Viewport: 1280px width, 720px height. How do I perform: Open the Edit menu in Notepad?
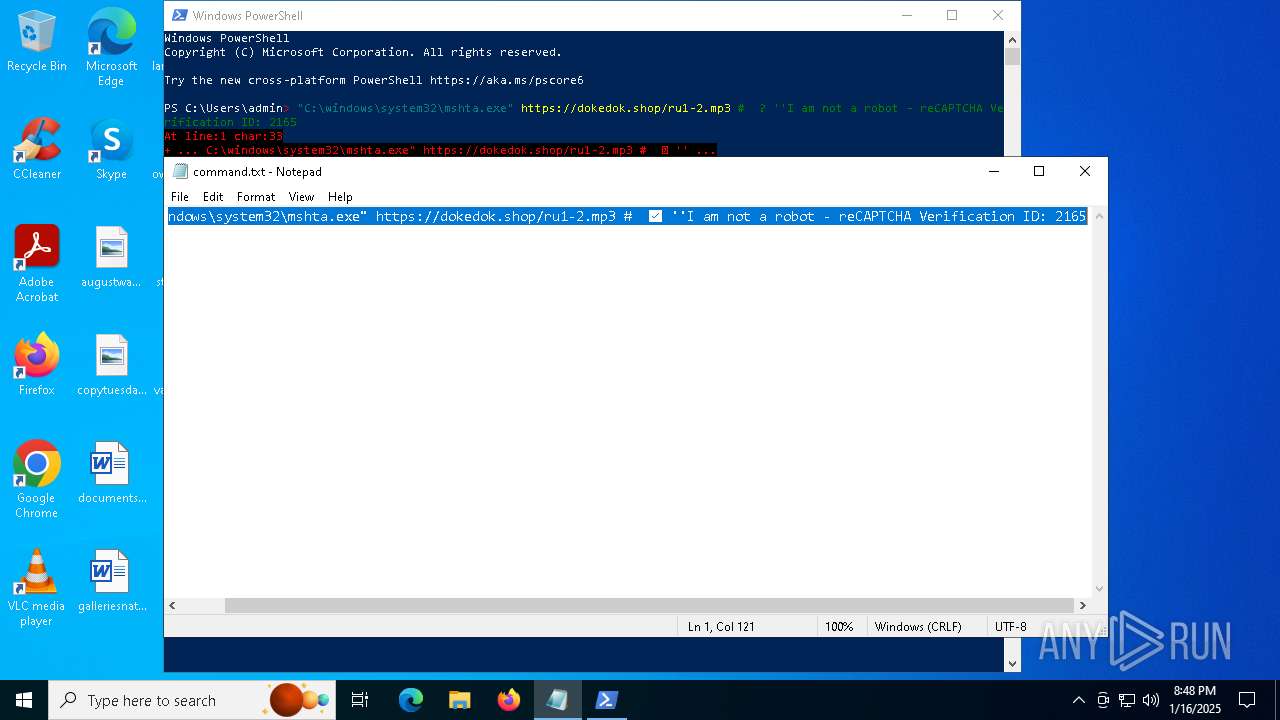point(213,197)
